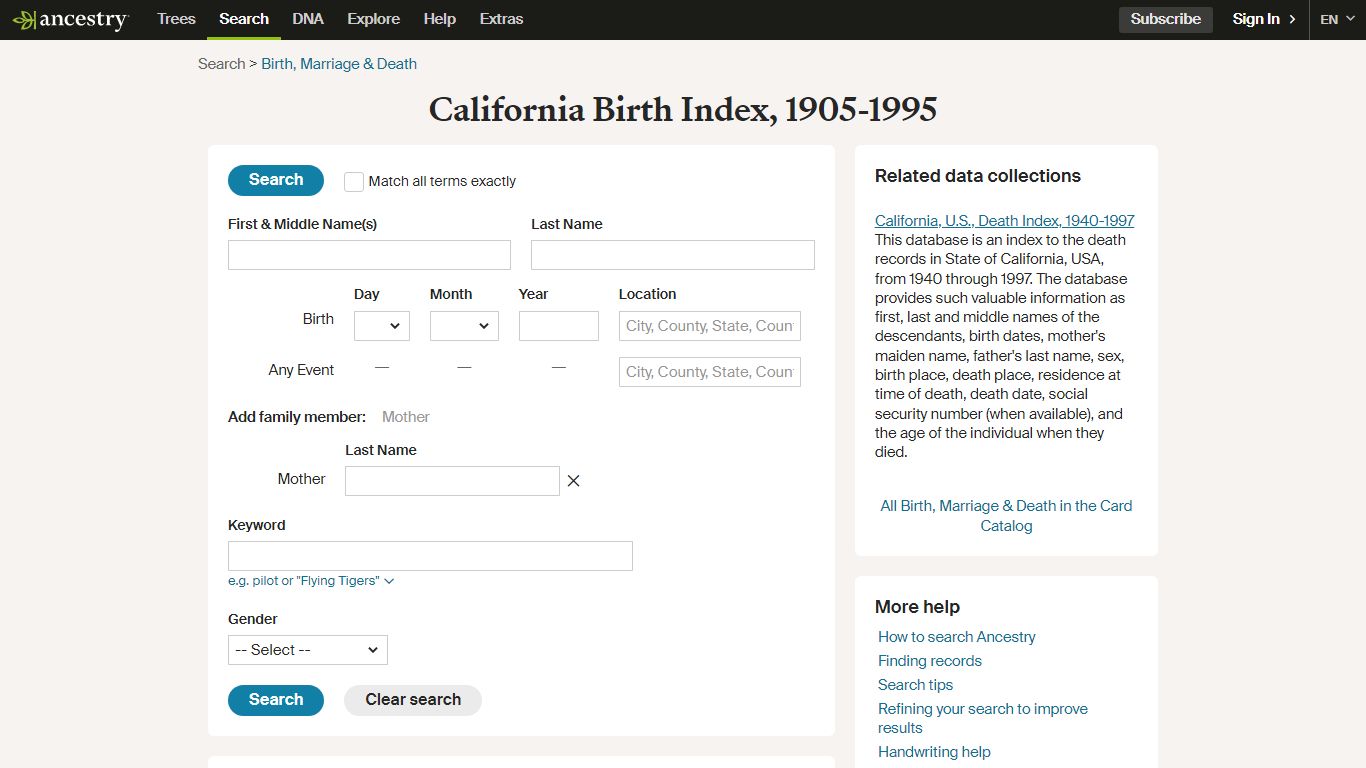Toggle Match all terms exactly checkbox
This screenshot has height=768, width=1366.
(x=354, y=181)
